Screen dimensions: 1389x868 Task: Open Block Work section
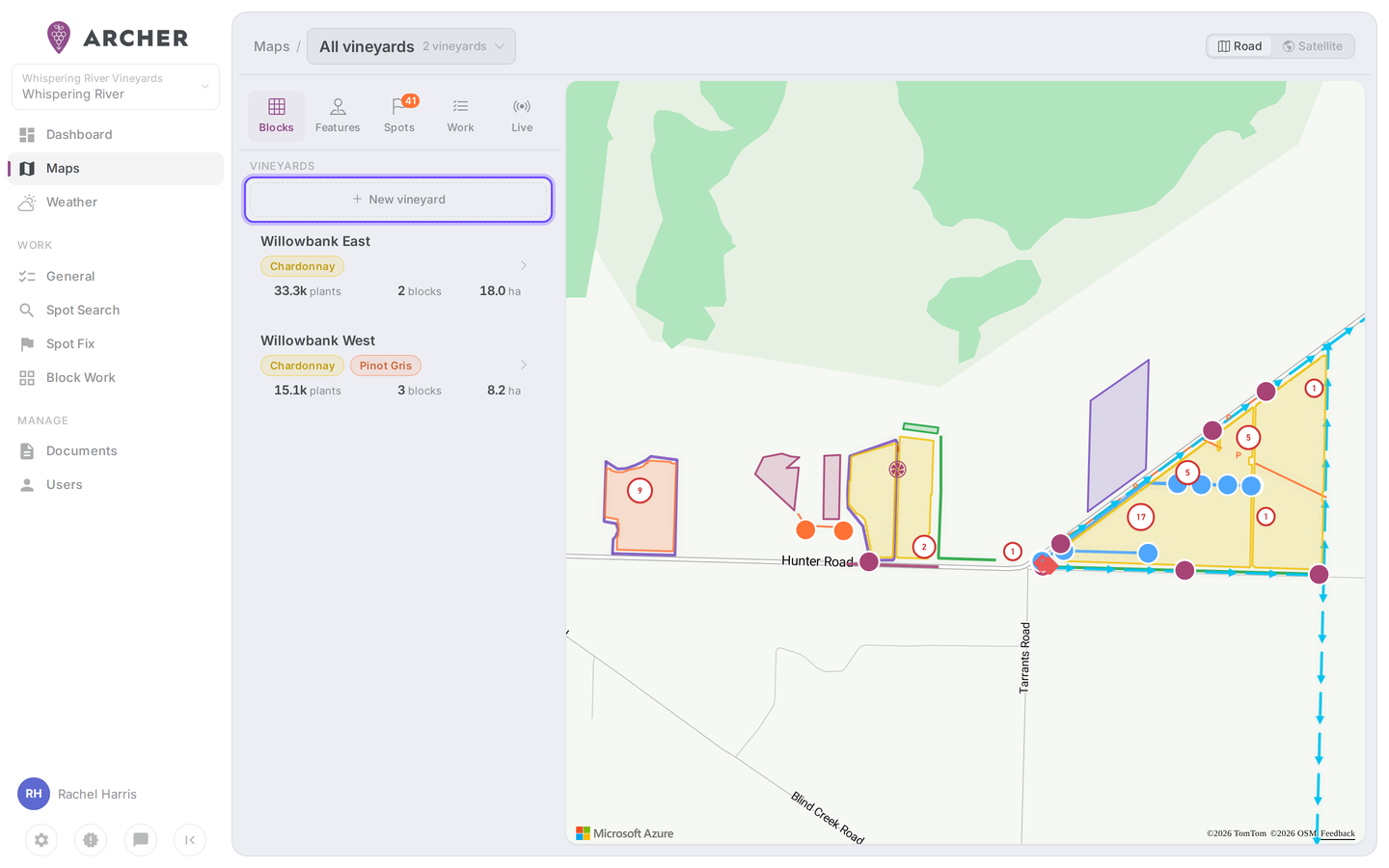tap(116, 378)
